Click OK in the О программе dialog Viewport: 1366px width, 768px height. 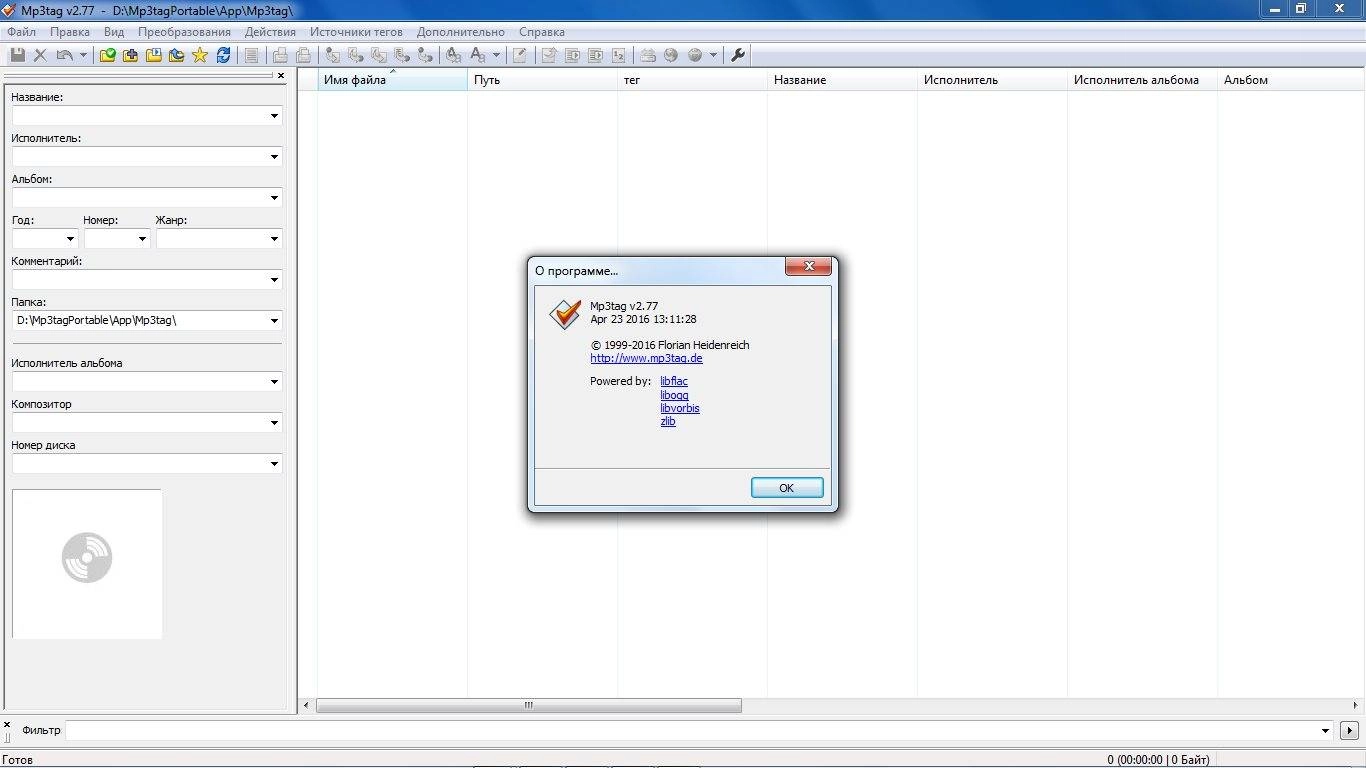click(787, 488)
